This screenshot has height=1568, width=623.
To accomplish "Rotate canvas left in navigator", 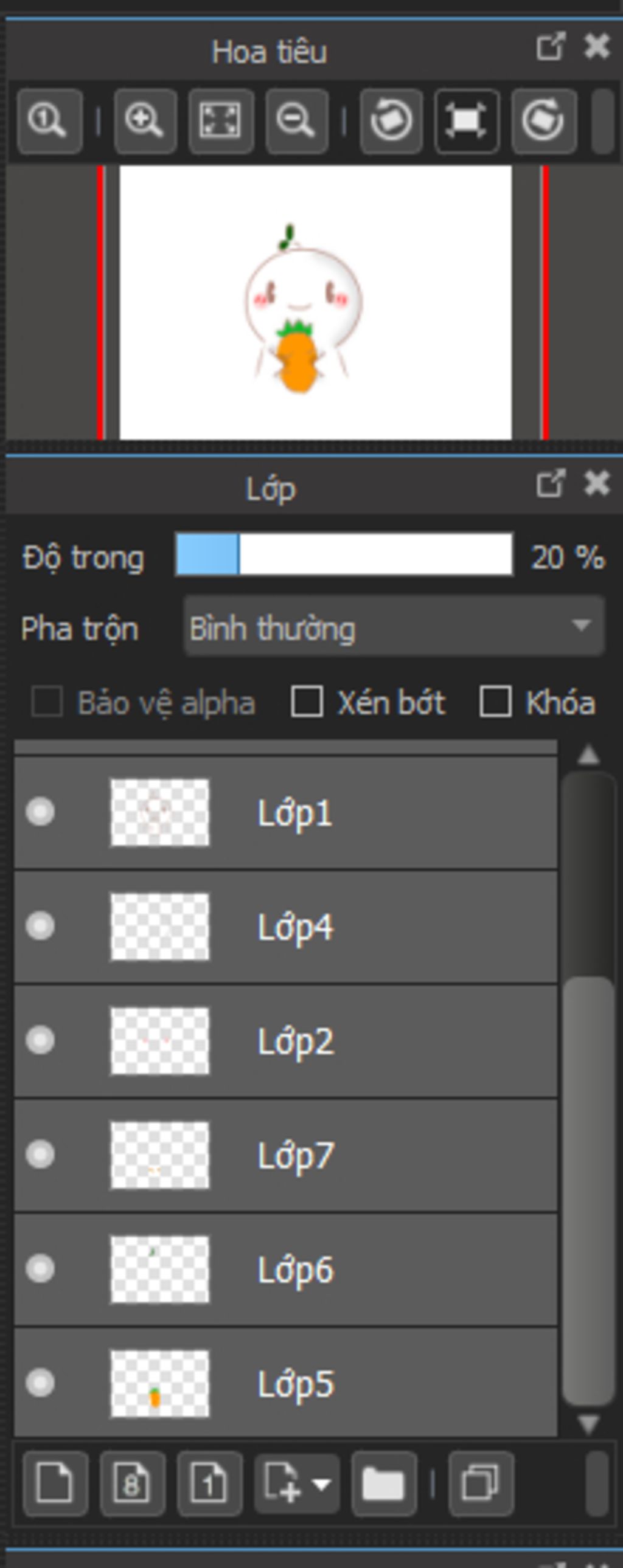I will point(391,121).
